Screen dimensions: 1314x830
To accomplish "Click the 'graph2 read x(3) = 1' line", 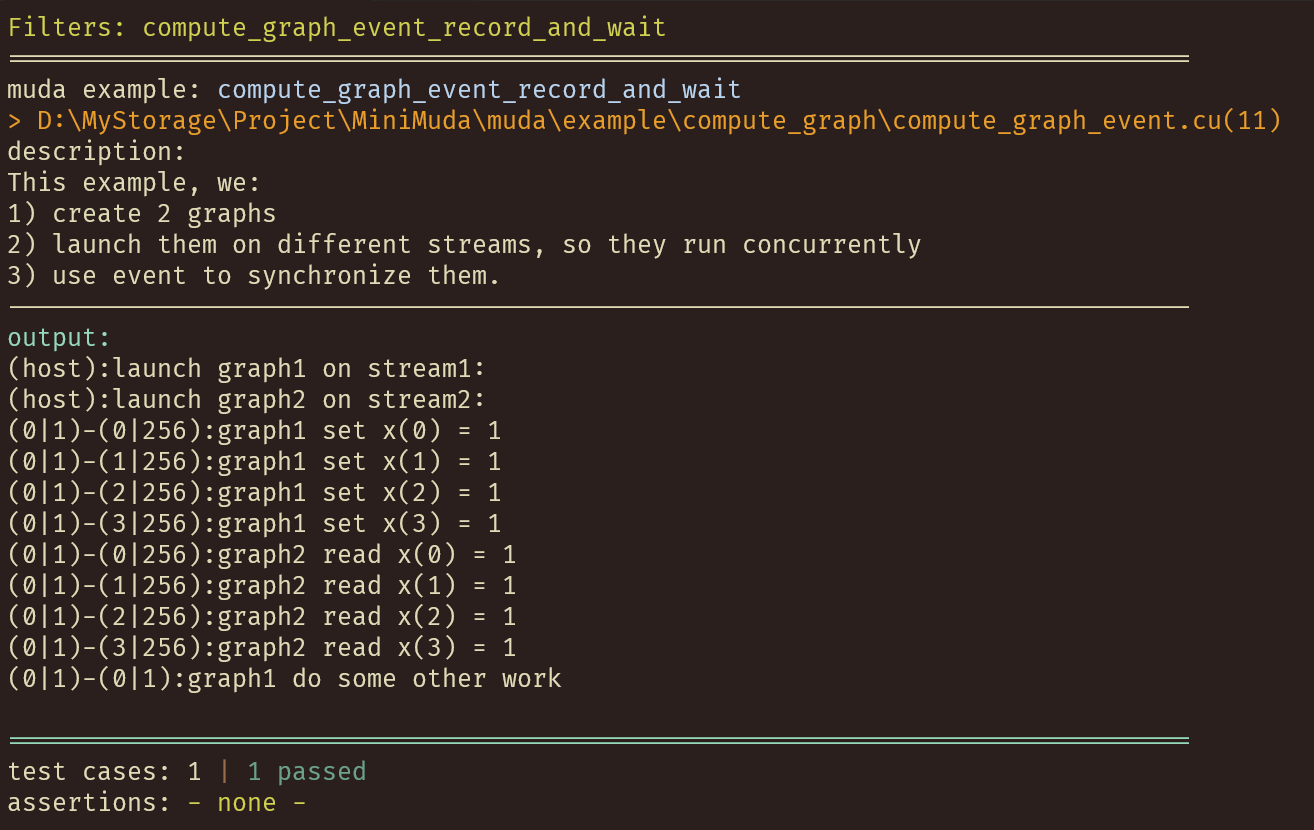I will tap(262, 648).
